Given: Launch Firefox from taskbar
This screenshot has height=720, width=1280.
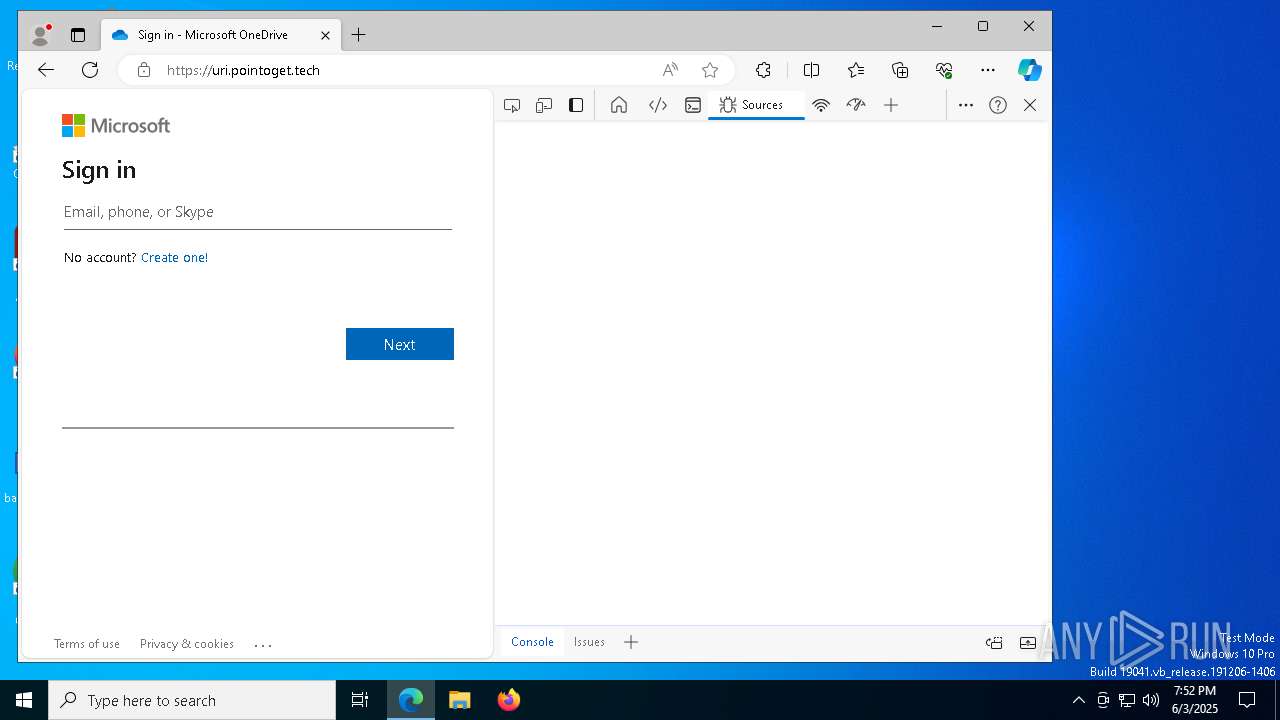Looking at the screenshot, I should (509, 700).
